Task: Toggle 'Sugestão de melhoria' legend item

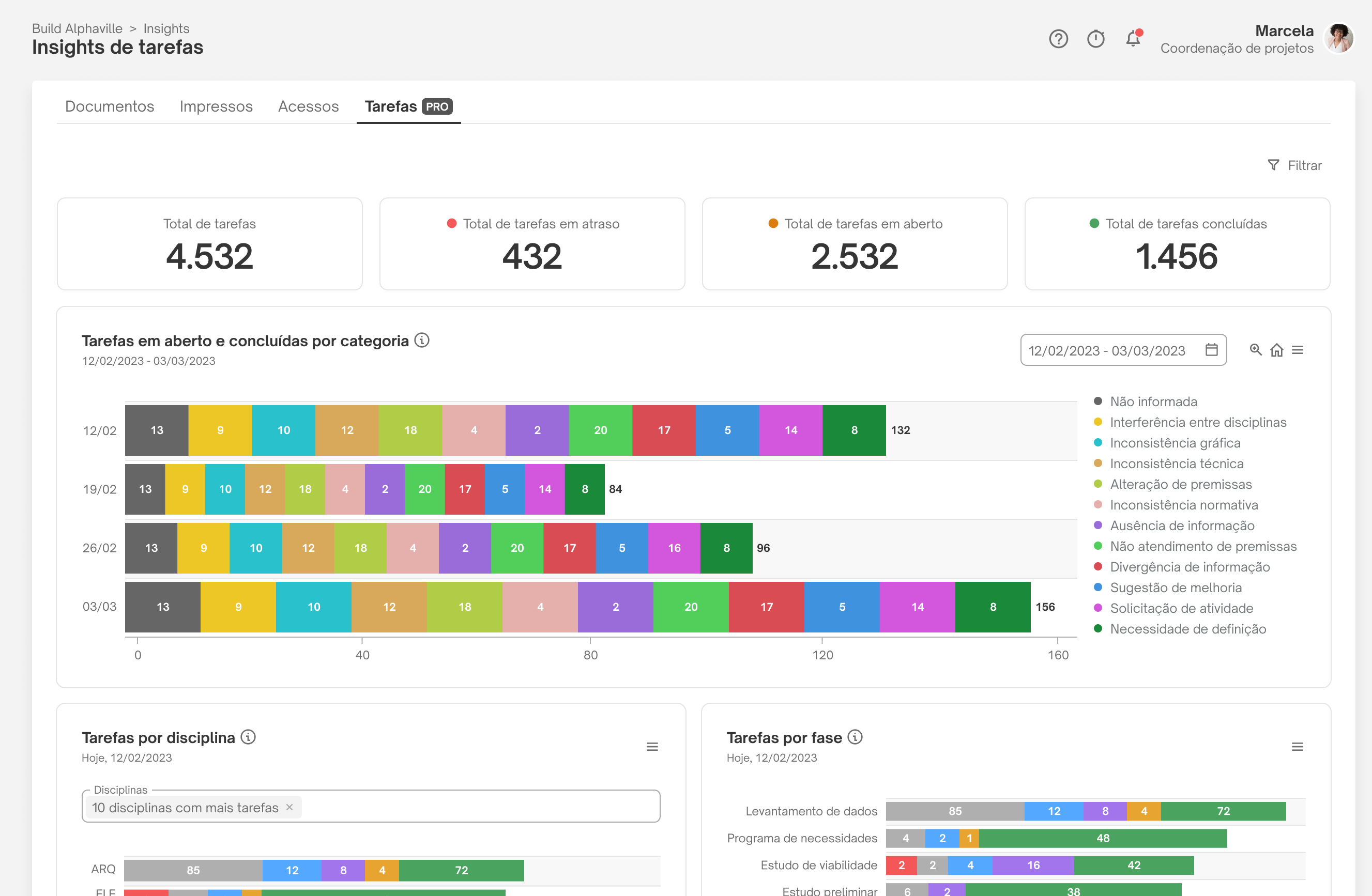Action: click(1167, 588)
